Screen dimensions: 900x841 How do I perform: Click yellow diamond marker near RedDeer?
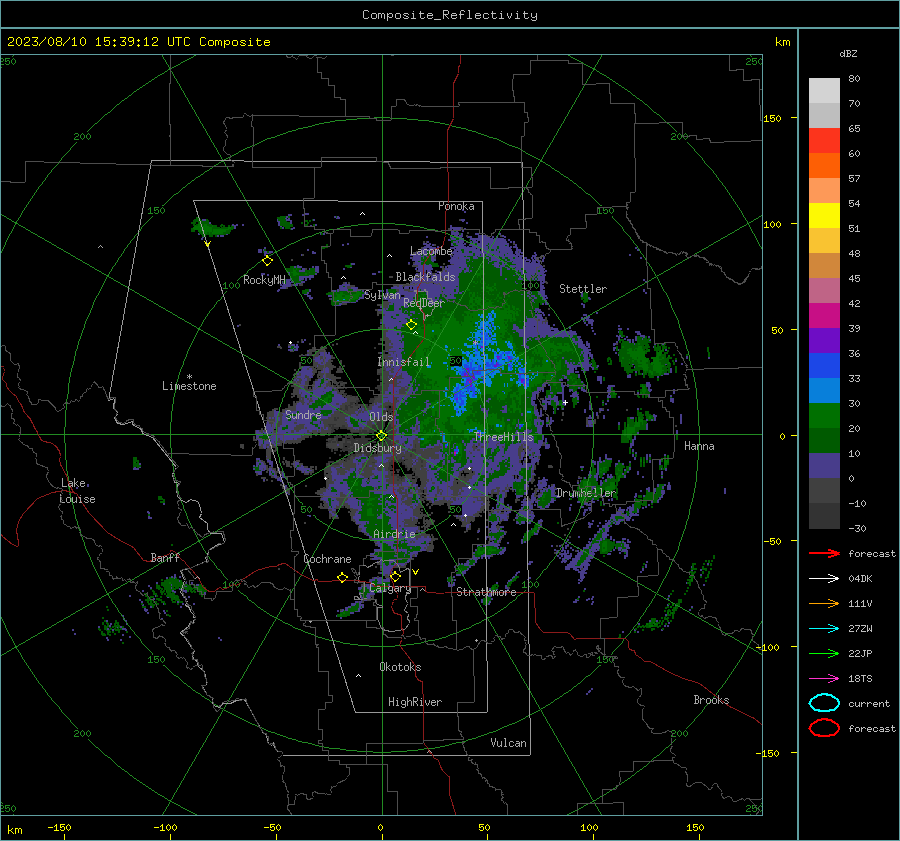click(411, 325)
